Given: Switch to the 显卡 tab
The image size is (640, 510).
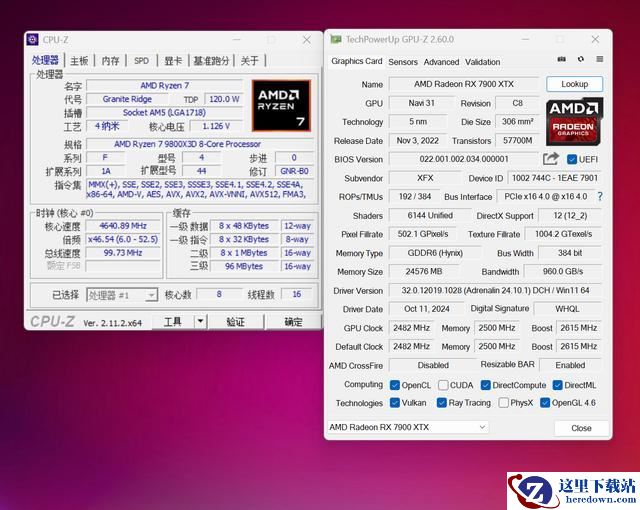Looking at the screenshot, I should coord(173,61).
